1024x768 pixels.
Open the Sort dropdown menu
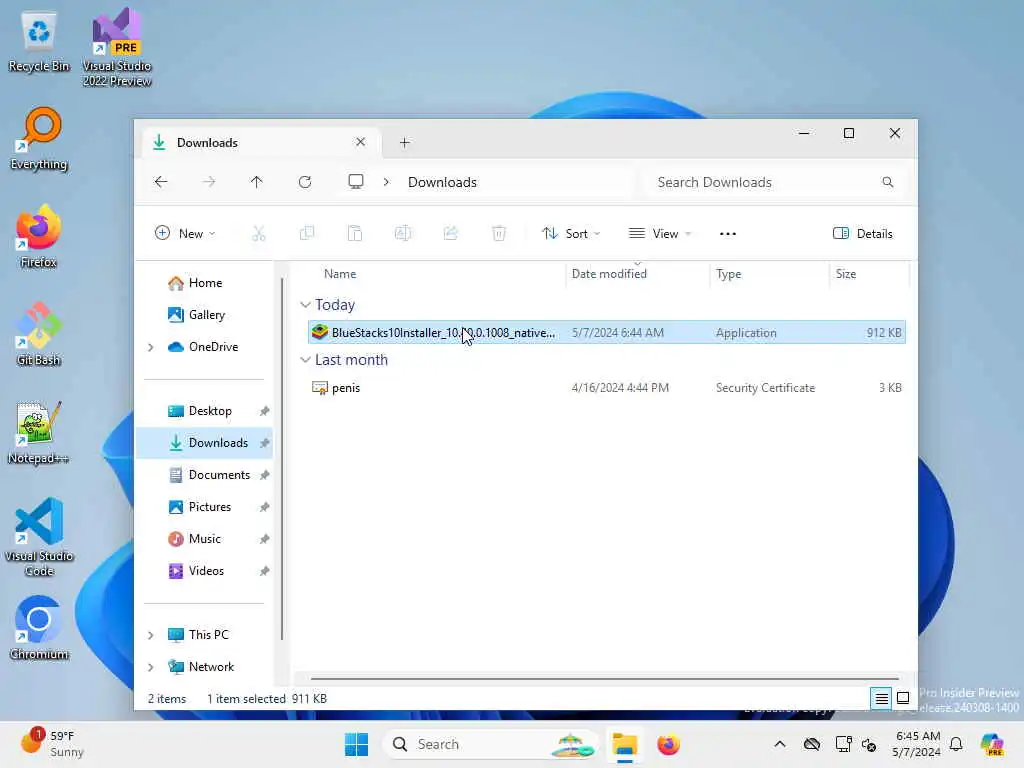click(x=571, y=233)
